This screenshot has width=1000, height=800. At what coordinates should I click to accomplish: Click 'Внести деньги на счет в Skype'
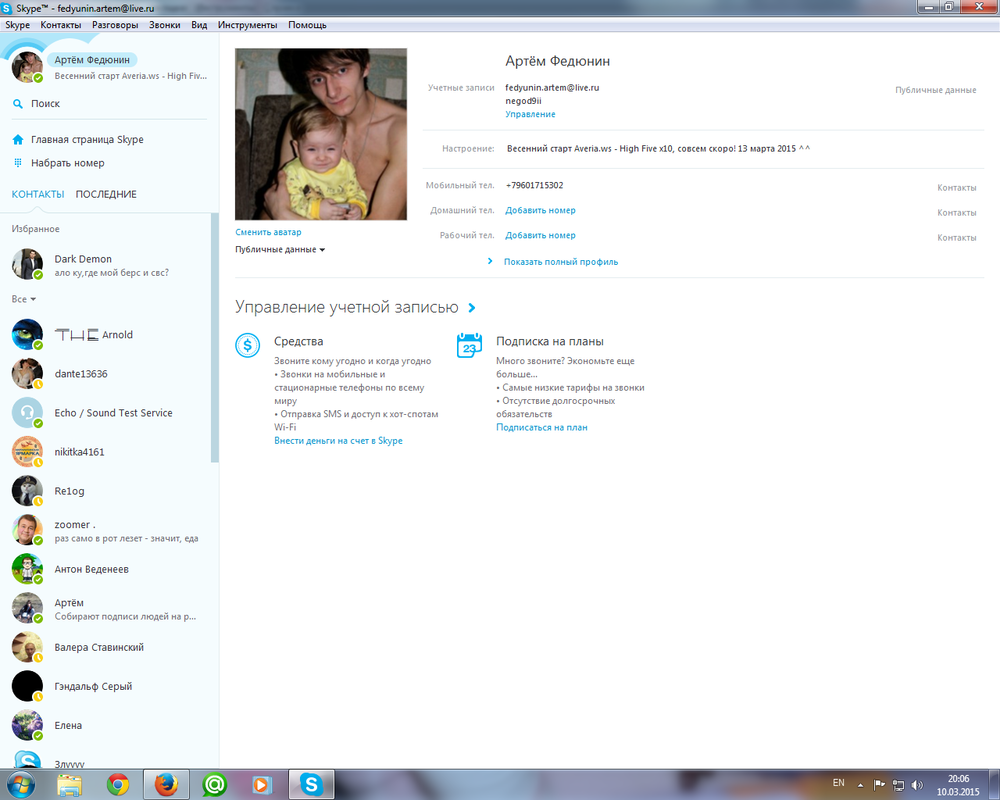coord(338,441)
